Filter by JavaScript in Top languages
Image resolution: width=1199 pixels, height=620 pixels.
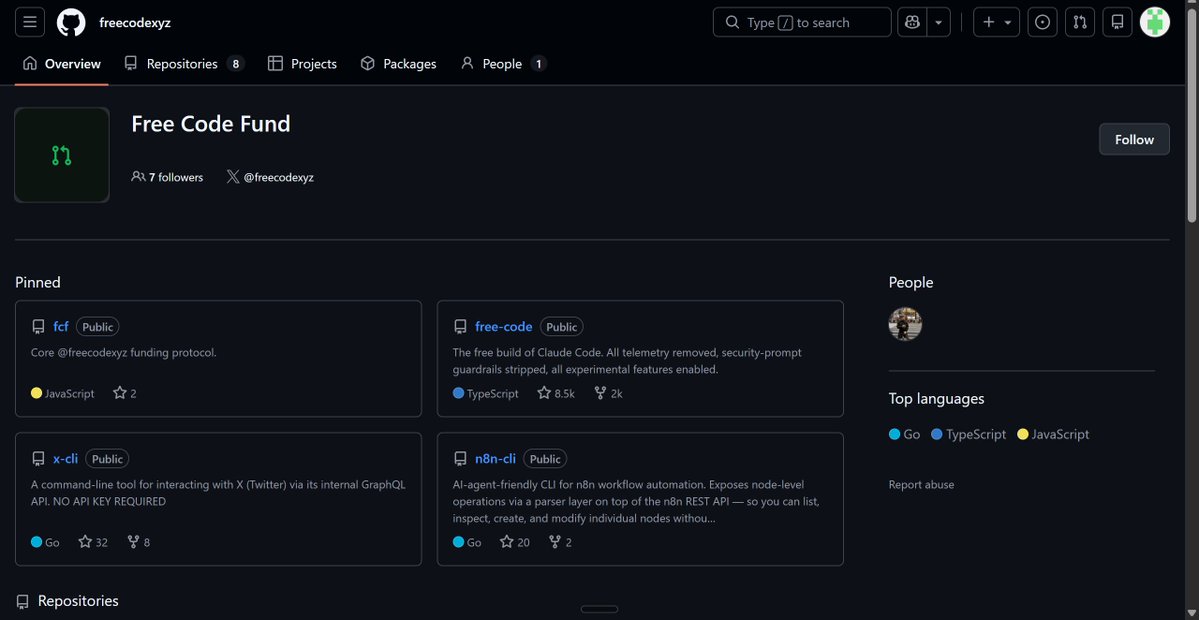tap(1053, 434)
